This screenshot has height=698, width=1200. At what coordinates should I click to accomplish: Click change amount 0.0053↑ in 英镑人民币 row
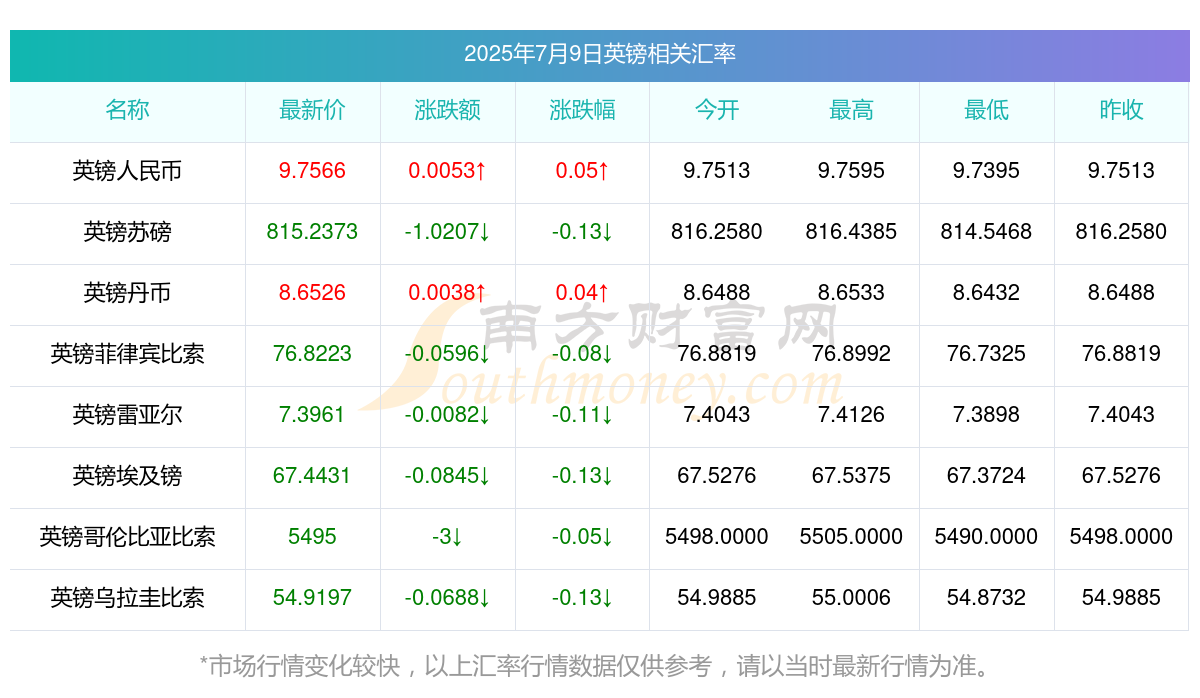tap(447, 171)
